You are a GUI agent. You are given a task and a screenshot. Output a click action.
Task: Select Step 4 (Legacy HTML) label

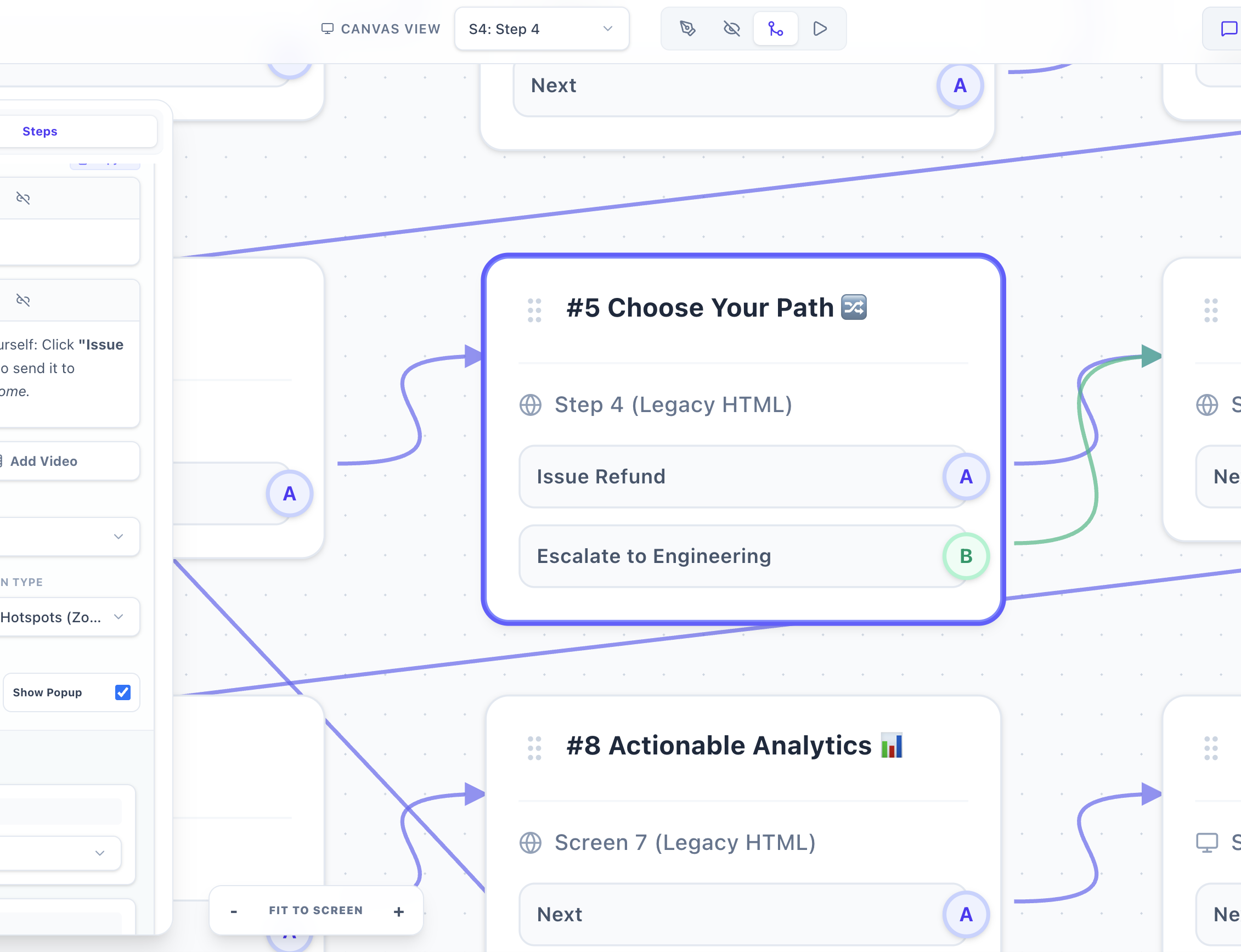click(x=673, y=405)
